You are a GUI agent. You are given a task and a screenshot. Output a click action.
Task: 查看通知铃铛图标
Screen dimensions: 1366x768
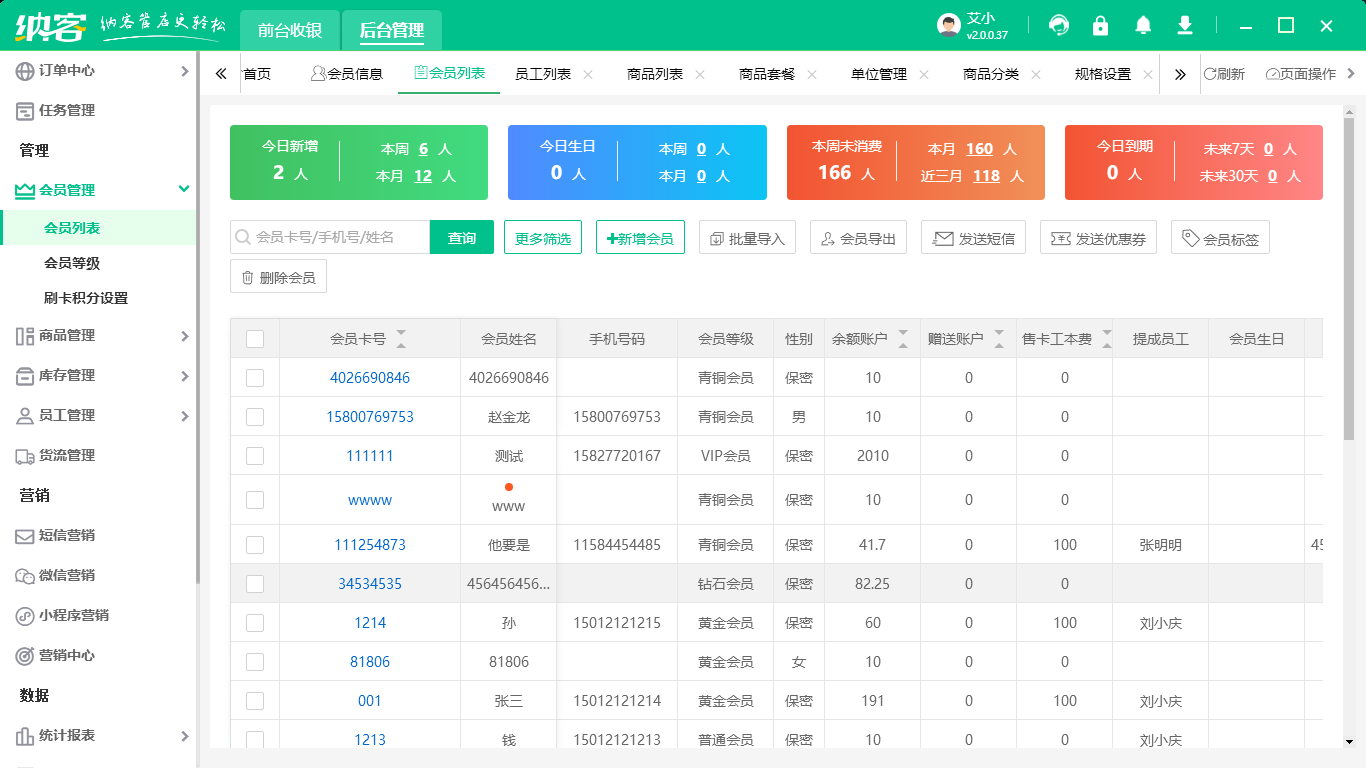pos(1143,24)
